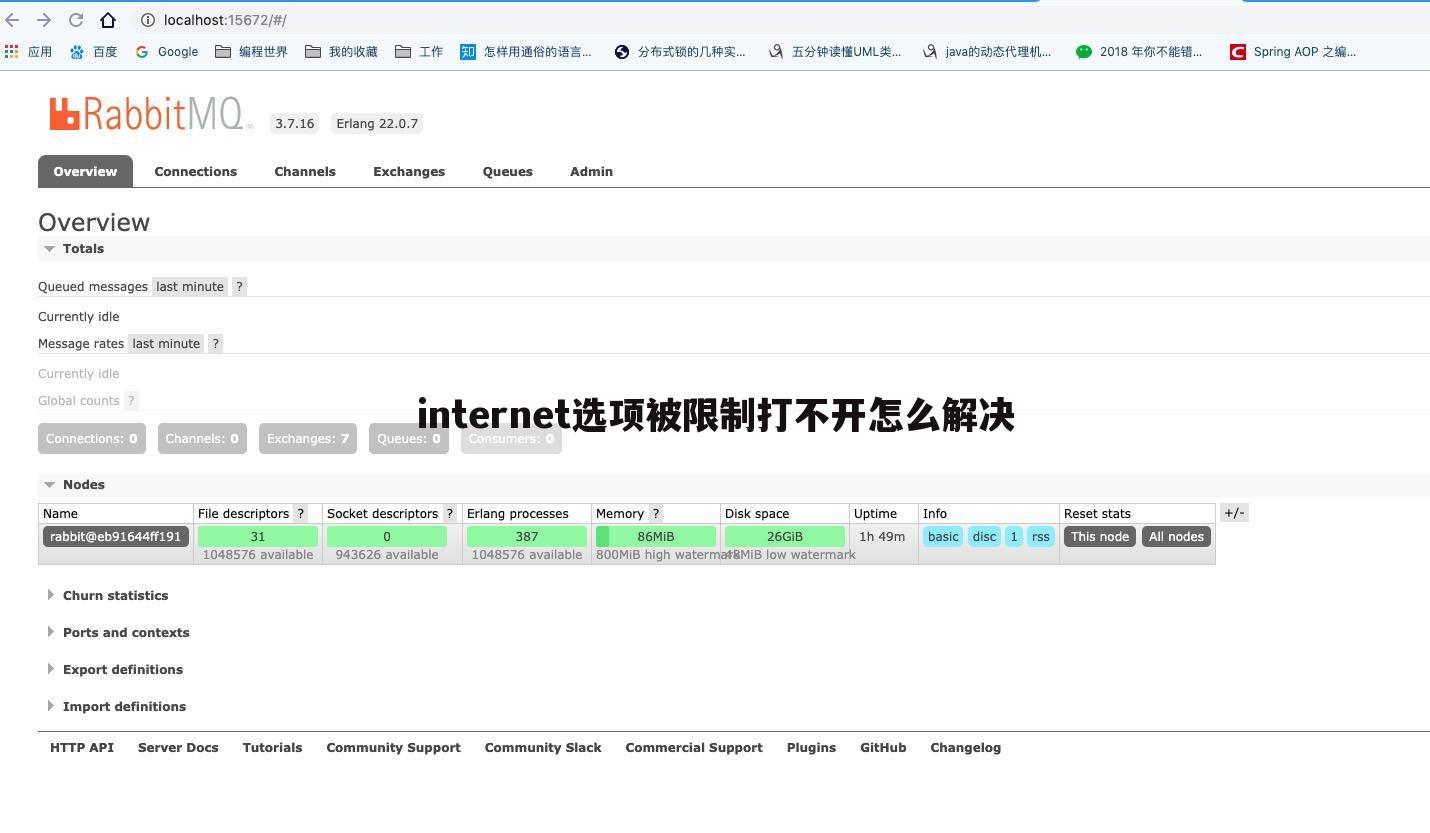
Task: Click the File descriptors 31 bar
Action: pos(258,537)
